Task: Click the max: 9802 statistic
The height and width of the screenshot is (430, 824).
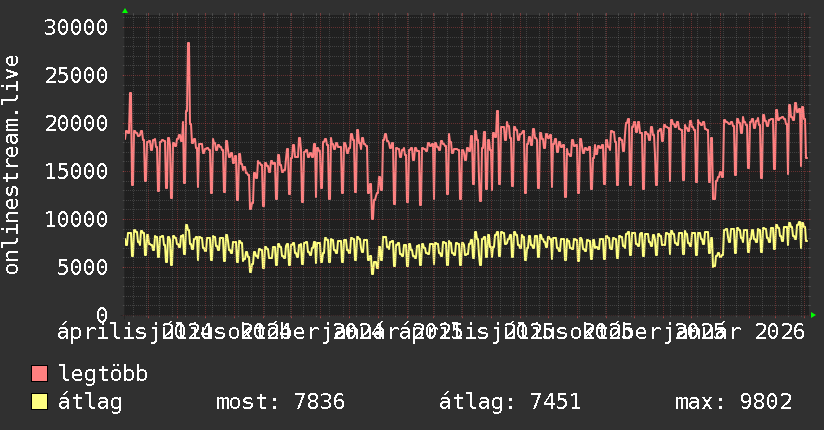Action: [733, 402]
